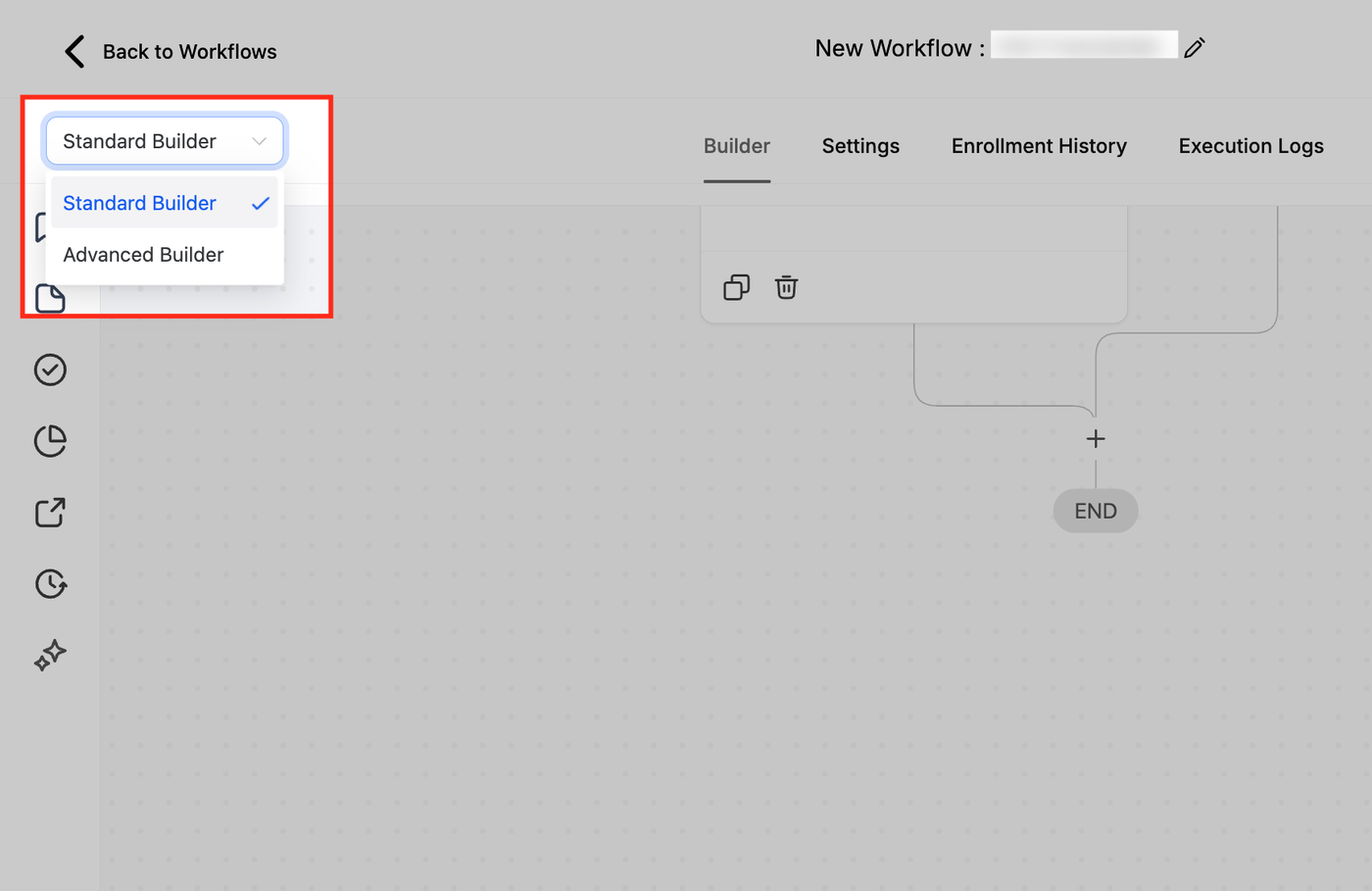Click the duplicate action copy icon
The image size is (1372, 891).
click(x=736, y=287)
